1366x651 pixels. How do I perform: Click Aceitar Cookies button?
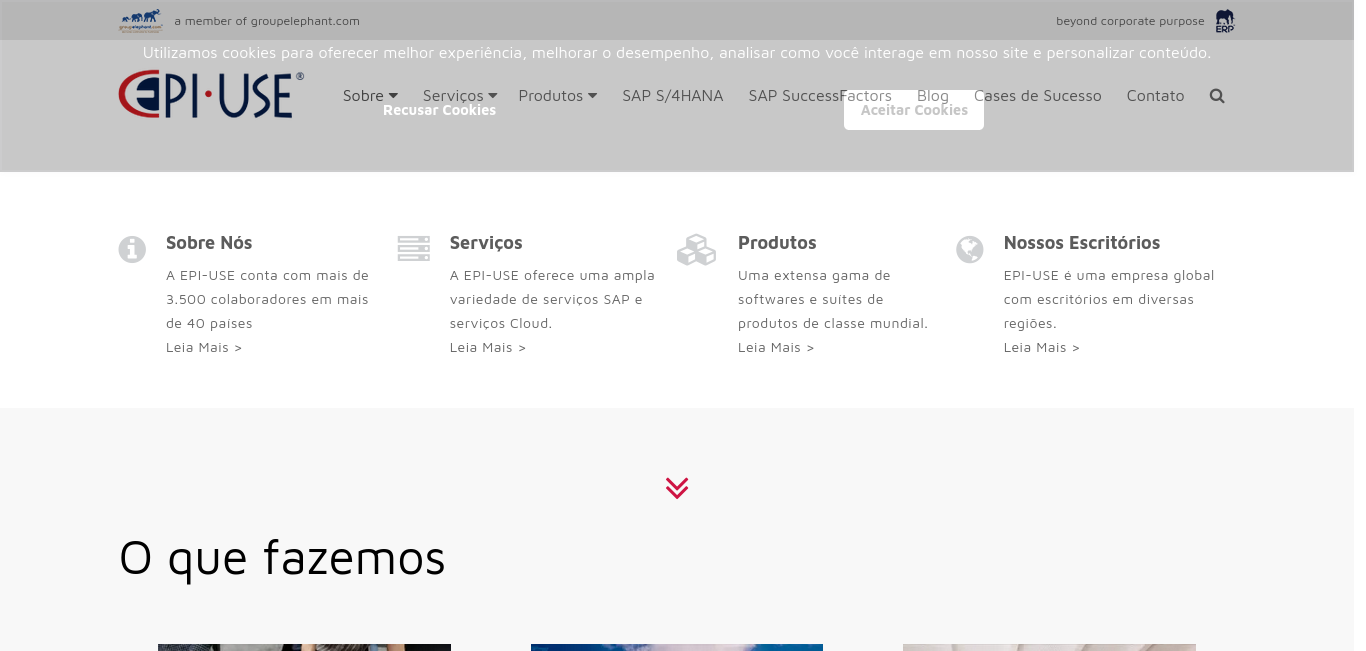[x=914, y=110]
